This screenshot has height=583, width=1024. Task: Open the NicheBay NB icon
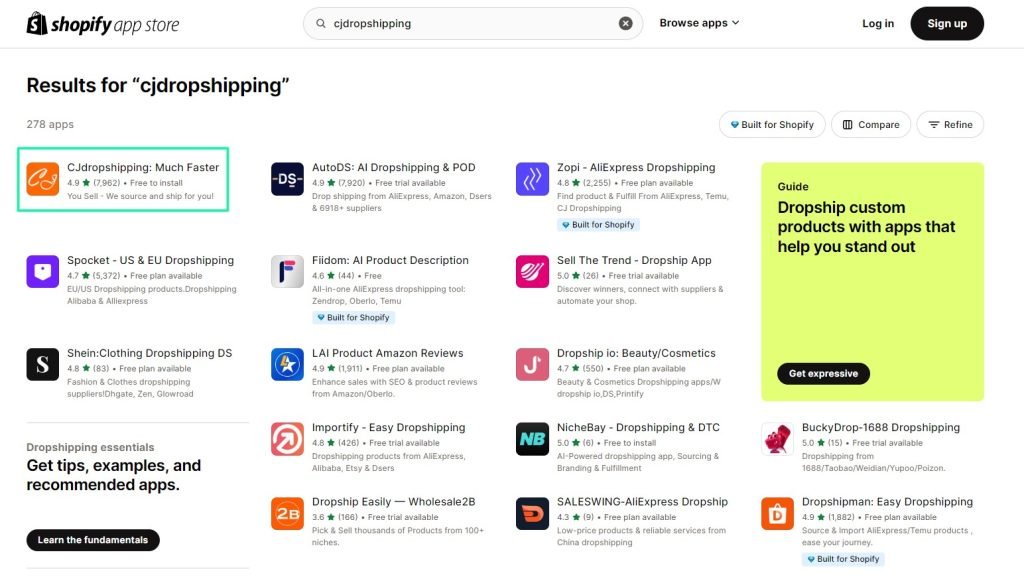pyautogui.click(x=532, y=439)
